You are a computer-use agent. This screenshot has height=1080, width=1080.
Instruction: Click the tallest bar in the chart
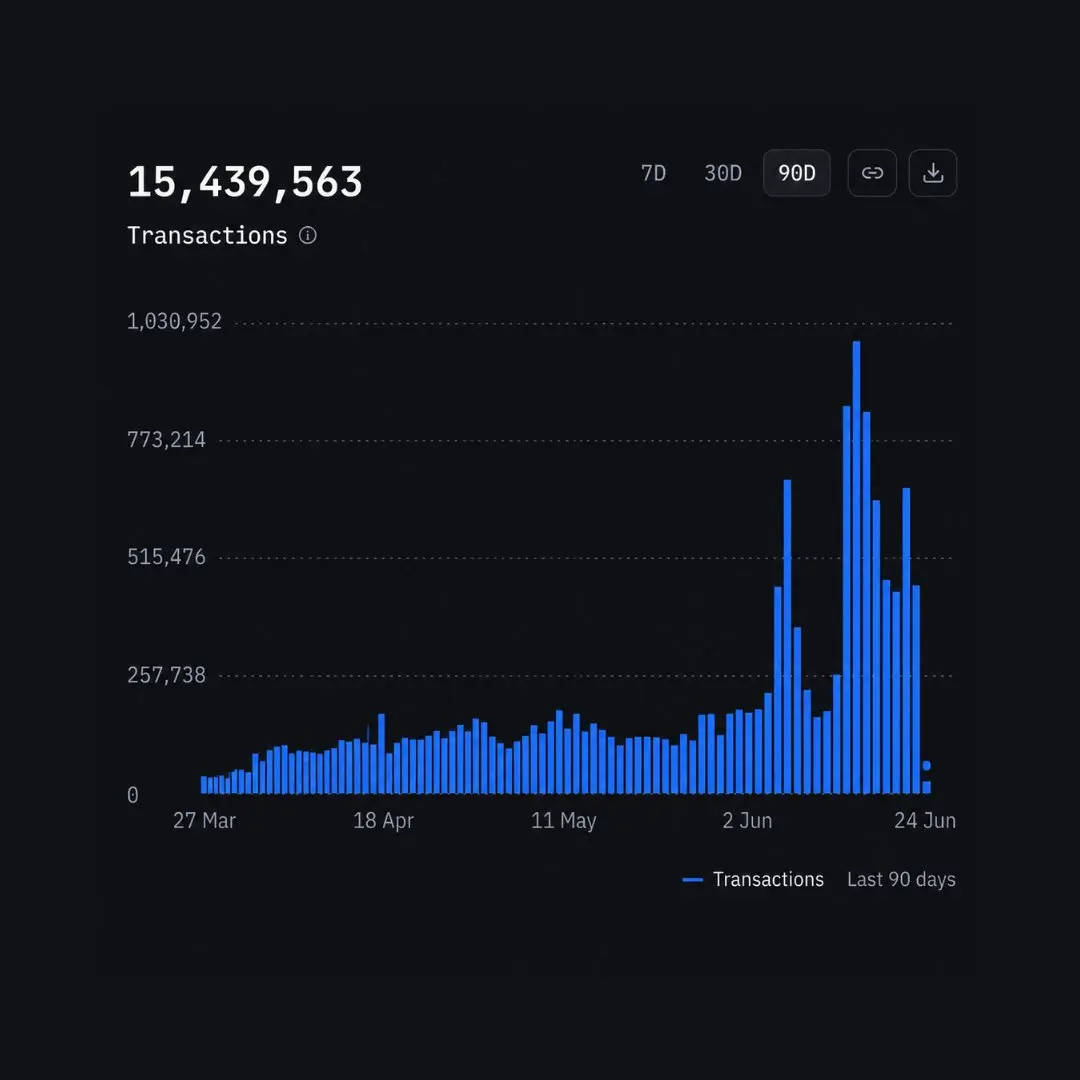pyautogui.click(x=856, y=568)
